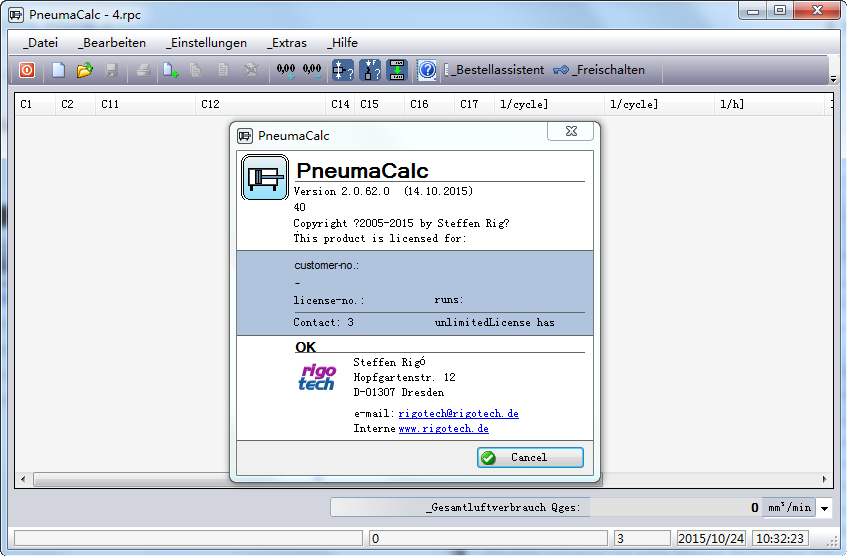Screen dimensions: 848x557
Task: Click the red power exit icon
Action: (27, 70)
